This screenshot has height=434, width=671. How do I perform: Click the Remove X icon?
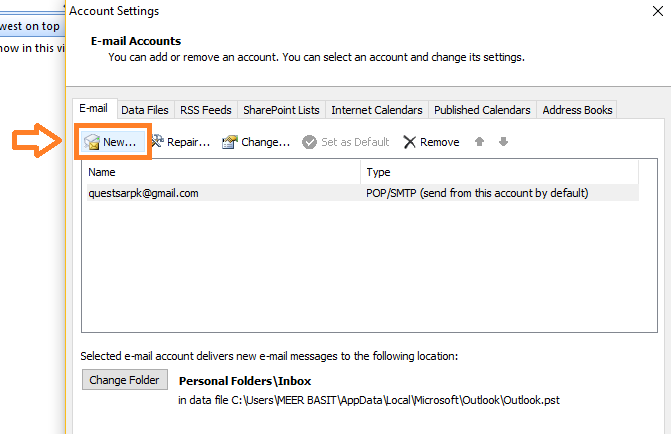tap(409, 142)
